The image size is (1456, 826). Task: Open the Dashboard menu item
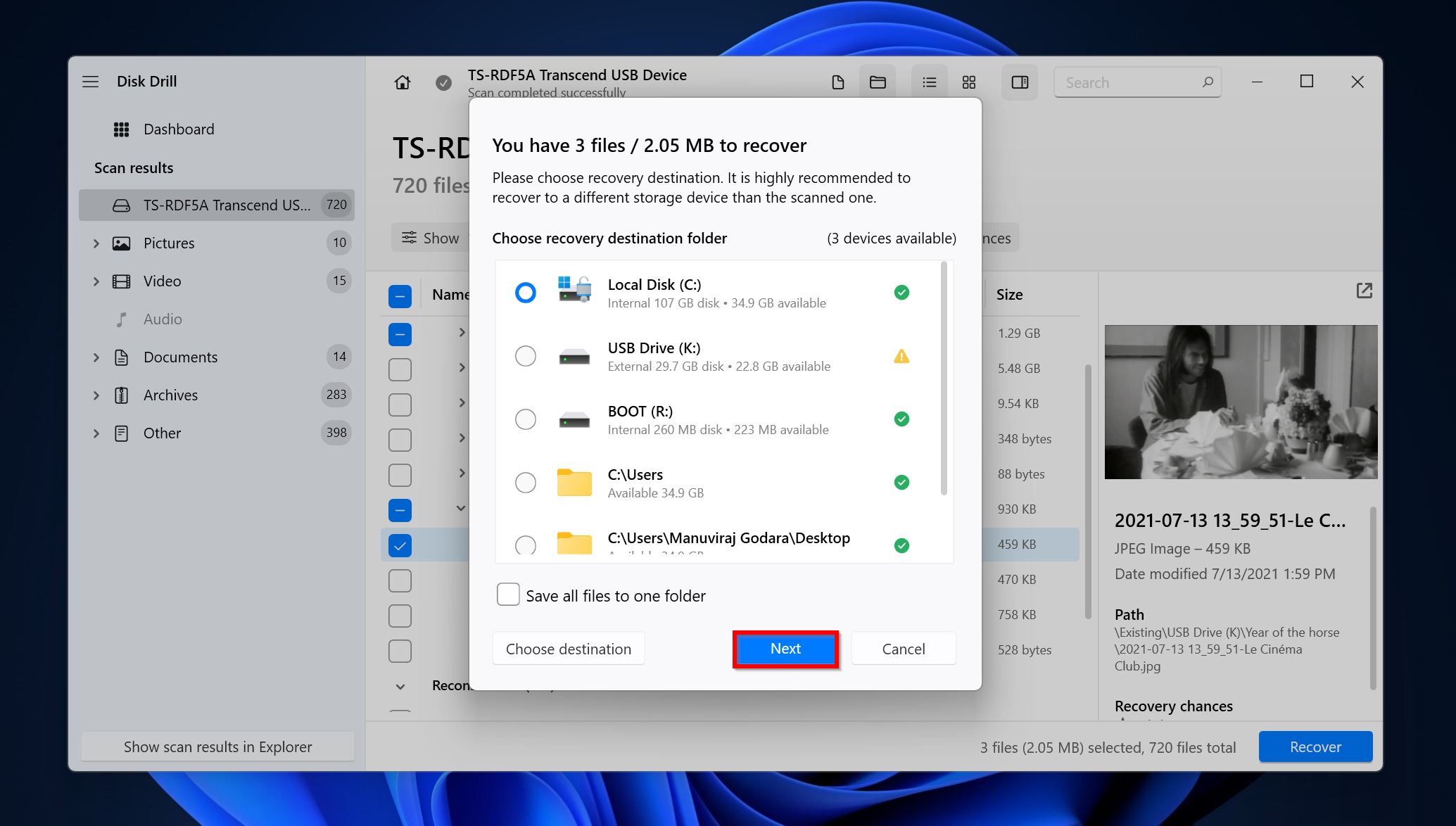178,128
